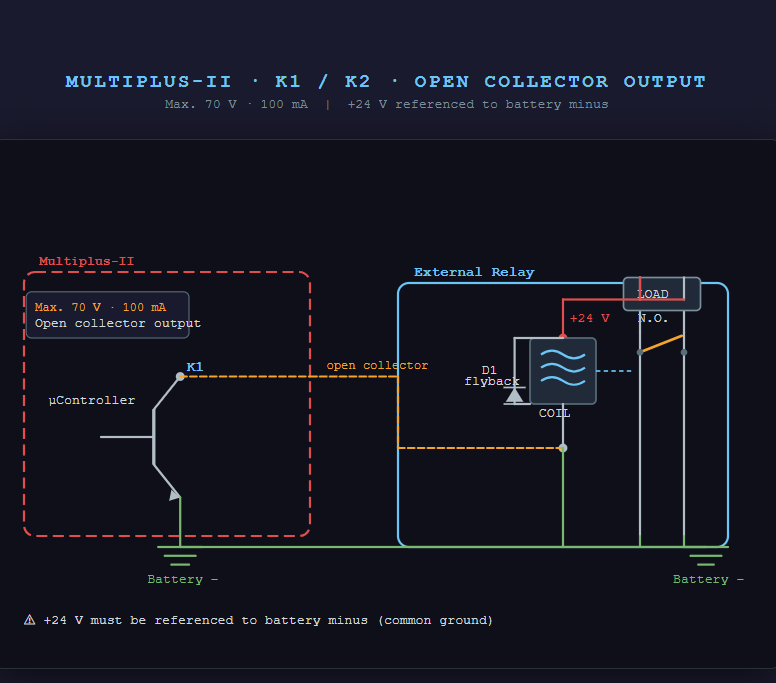
Task: Click the junction dot below the coil
Action: pyautogui.click(x=563, y=448)
